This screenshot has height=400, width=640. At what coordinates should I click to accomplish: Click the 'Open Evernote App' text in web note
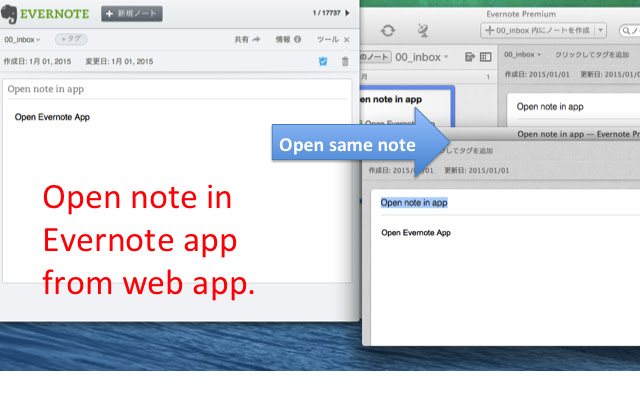(x=52, y=117)
